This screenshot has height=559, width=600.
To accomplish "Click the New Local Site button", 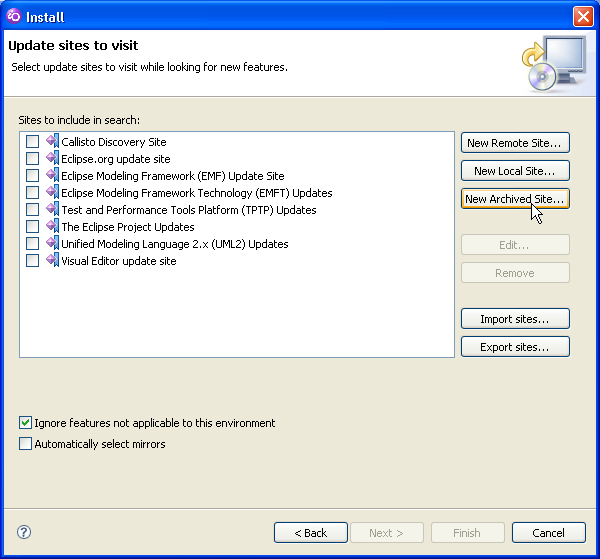I will point(515,171).
